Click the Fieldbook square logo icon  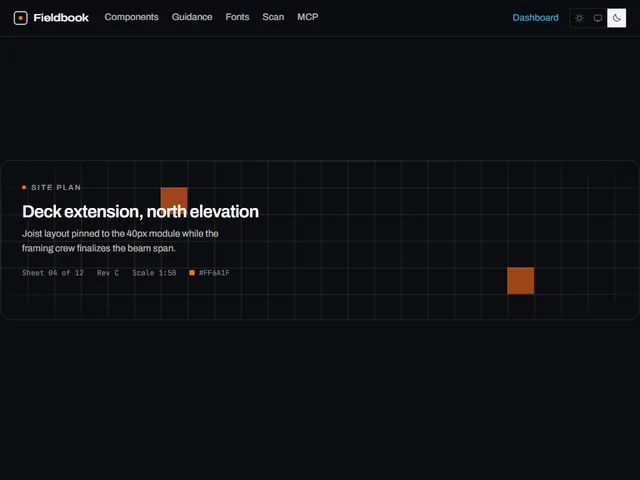click(20, 18)
